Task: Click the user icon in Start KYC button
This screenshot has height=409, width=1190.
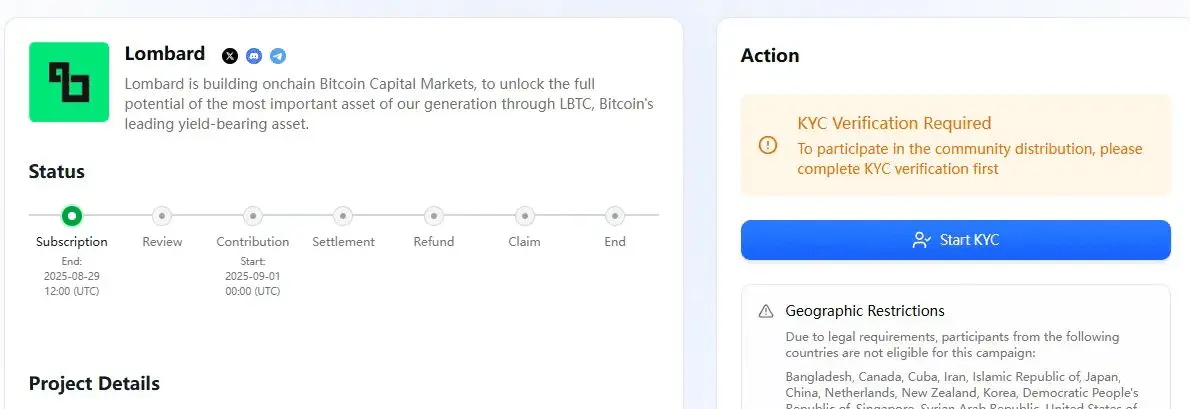Action: coord(921,240)
